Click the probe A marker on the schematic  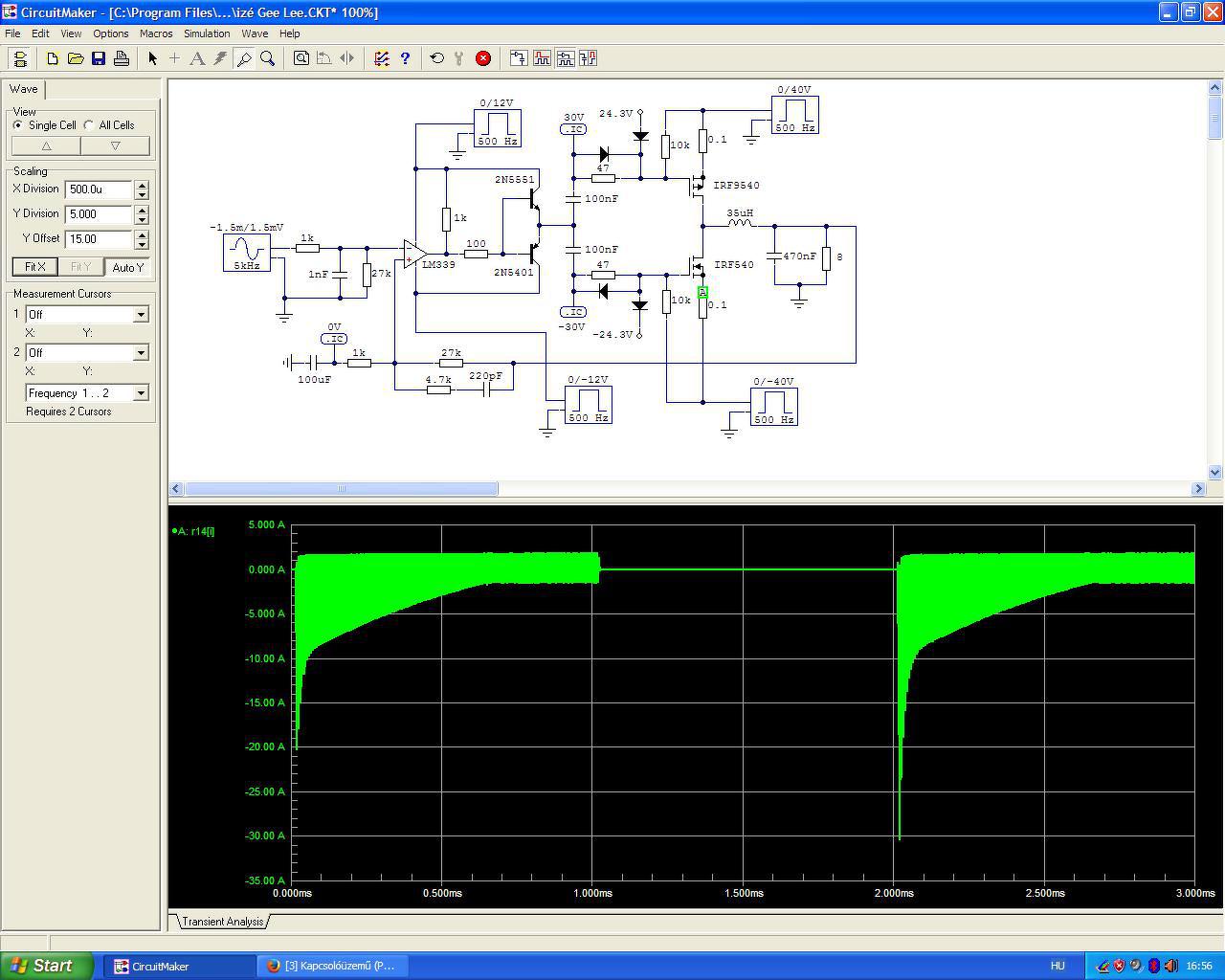702,292
